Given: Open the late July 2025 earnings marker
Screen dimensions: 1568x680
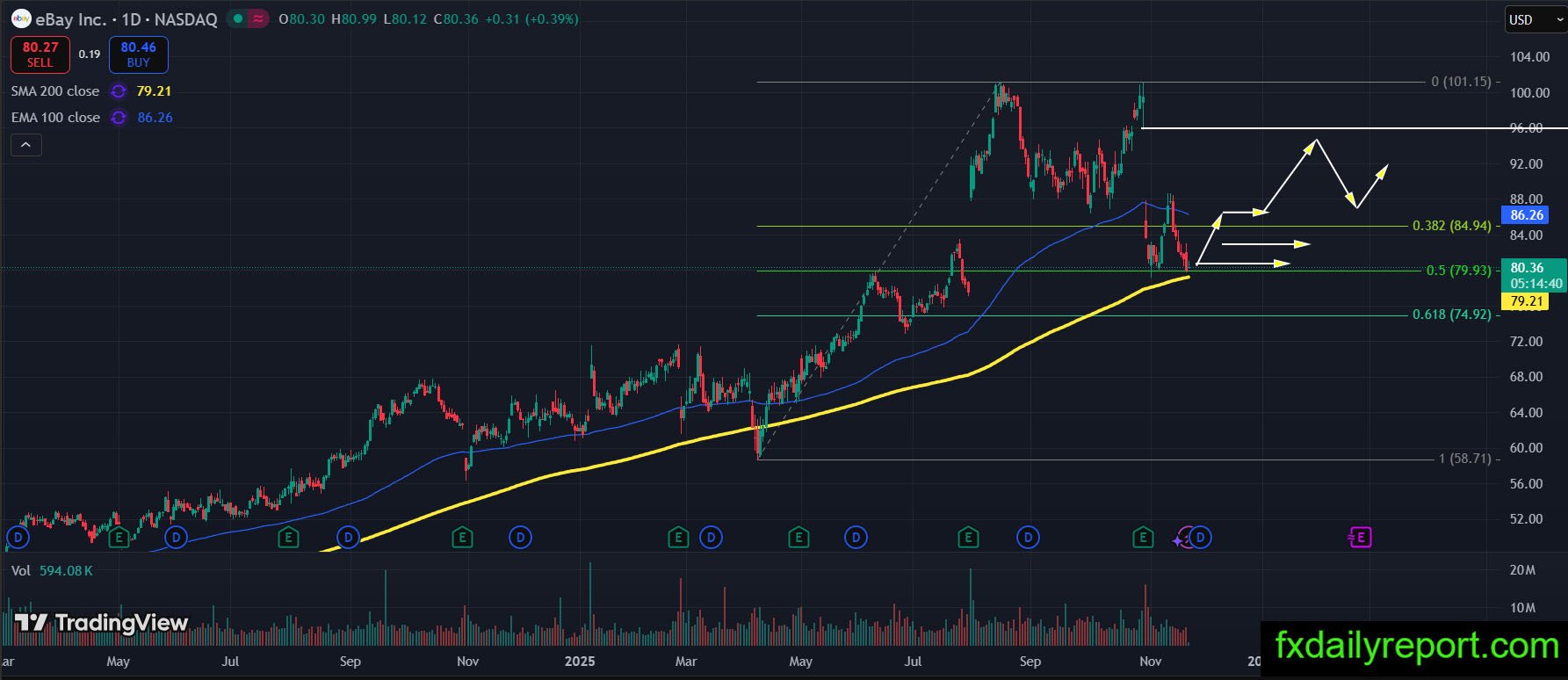Looking at the screenshot, I should click(968, 537).
